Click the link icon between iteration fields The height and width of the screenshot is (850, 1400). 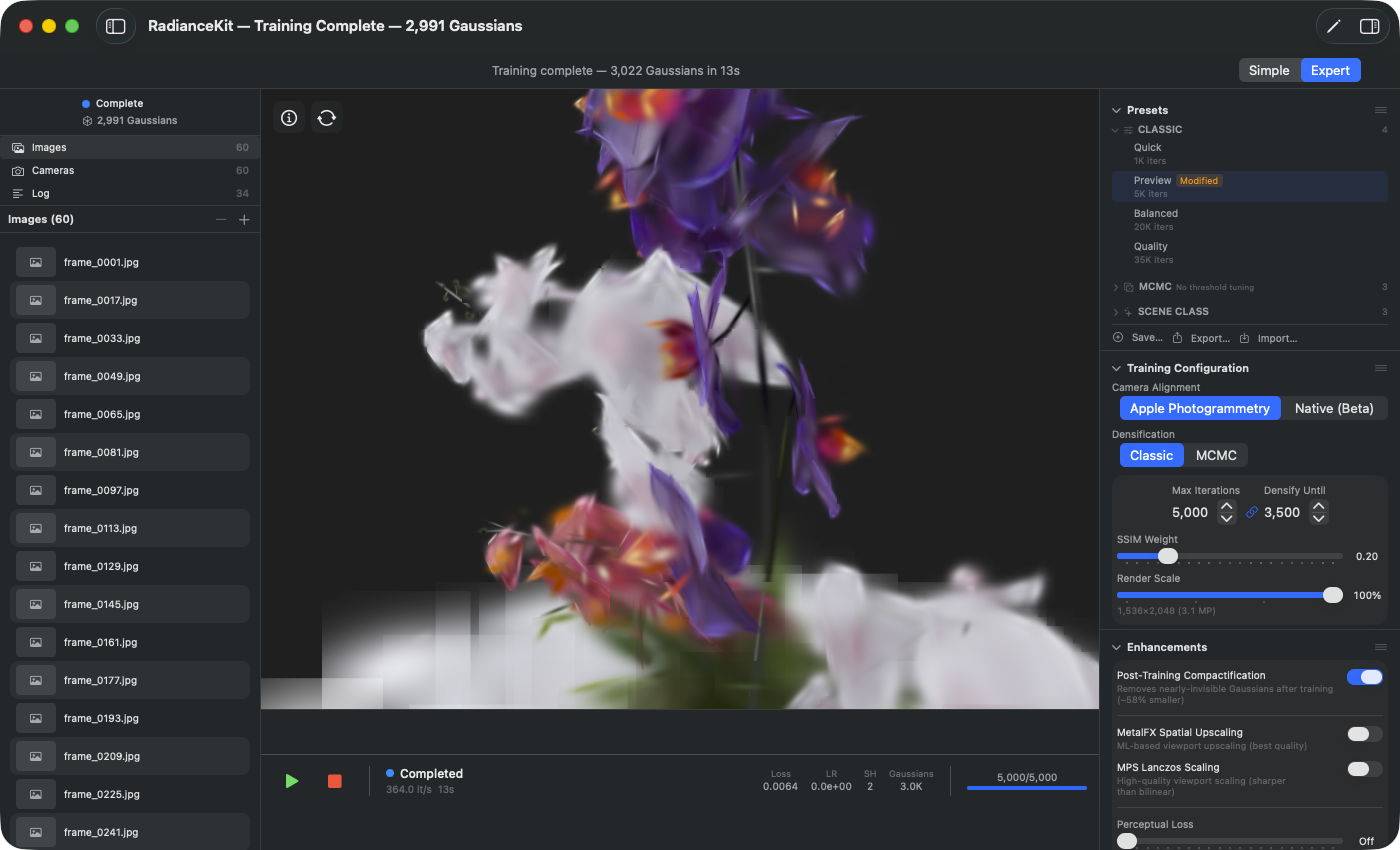1251,512
